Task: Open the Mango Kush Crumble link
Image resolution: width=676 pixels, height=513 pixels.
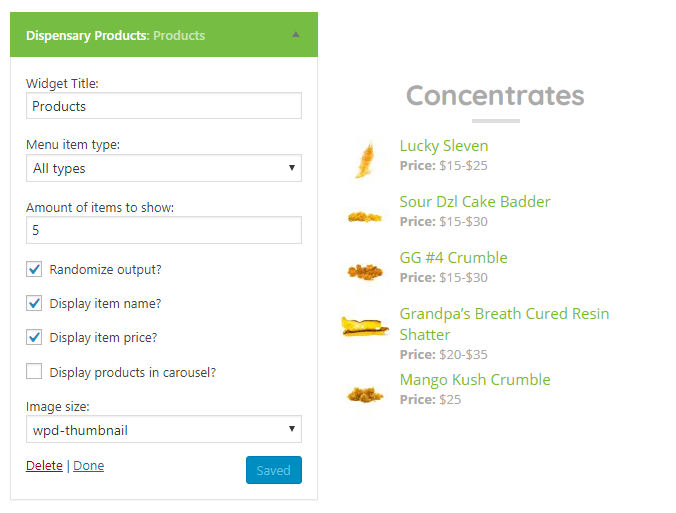Action: click(x=475, y=380)
